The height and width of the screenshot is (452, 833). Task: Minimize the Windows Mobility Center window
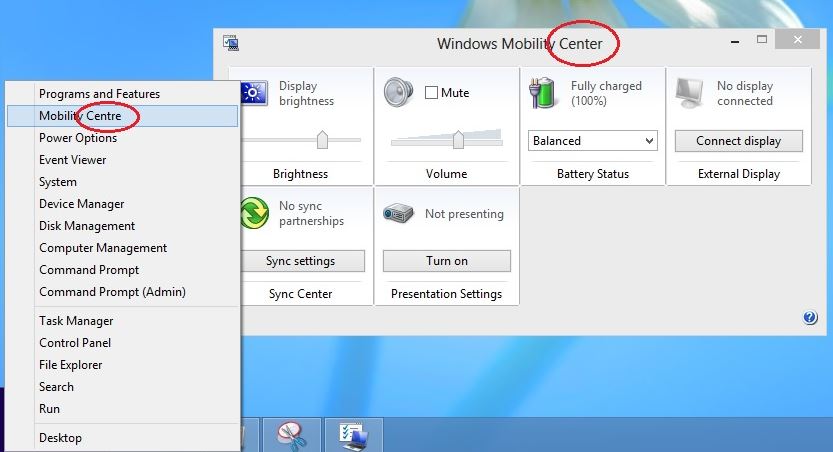pos(735,40)
